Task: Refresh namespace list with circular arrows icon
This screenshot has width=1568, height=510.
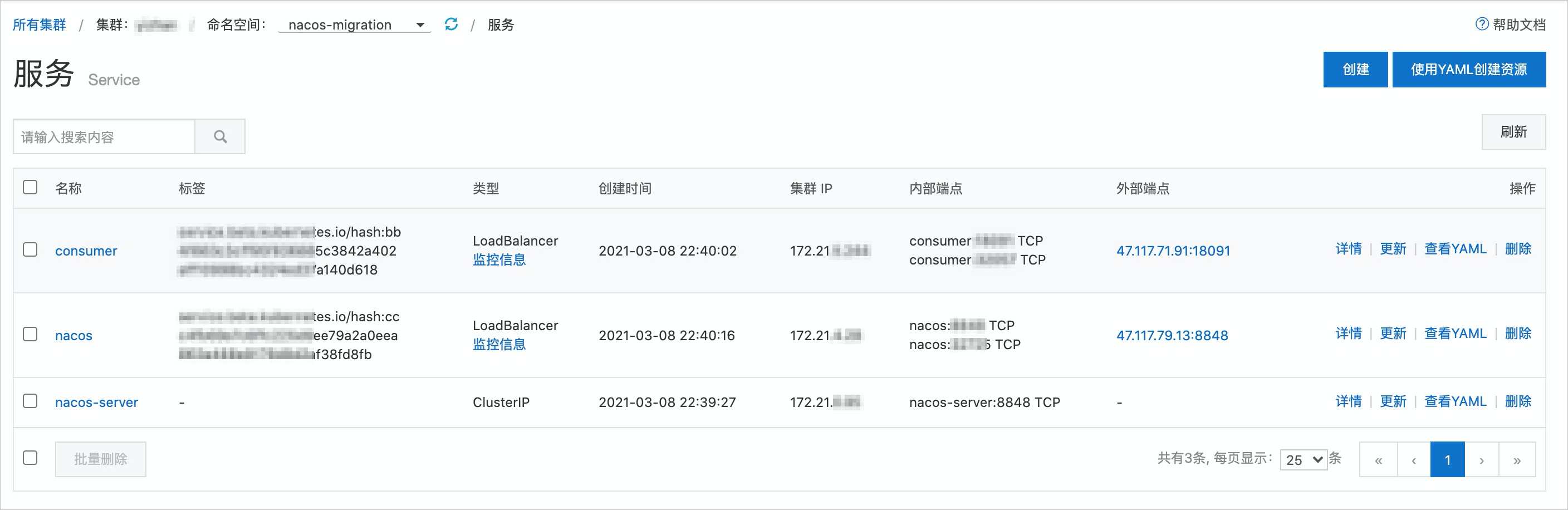Action: 451,24
